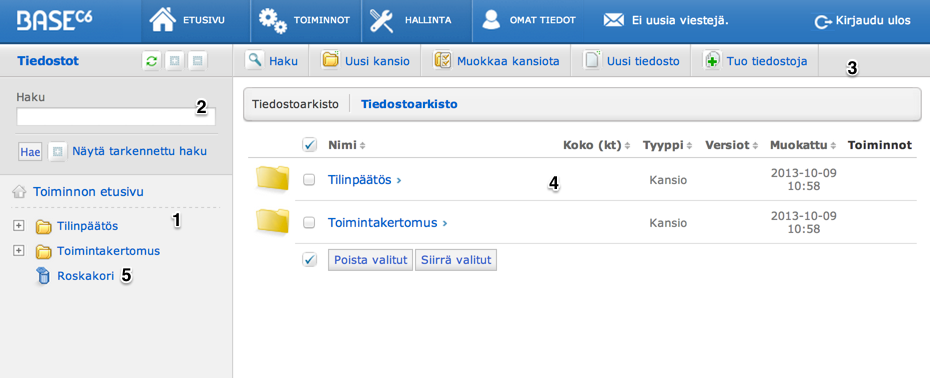Screen dimensions: 930x378
Task: Select Toimintakertomus in the sidebar tree
Action: click(109, 251)
